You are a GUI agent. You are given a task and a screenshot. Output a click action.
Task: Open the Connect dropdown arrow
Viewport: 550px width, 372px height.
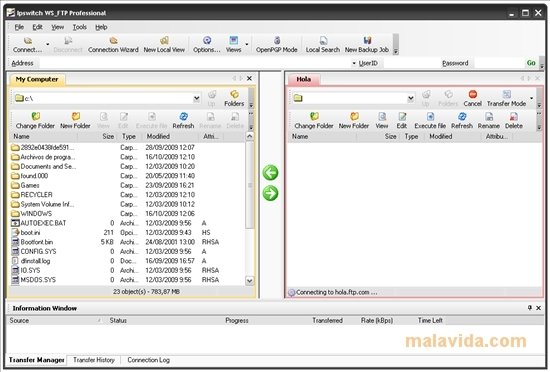tap(48, 45)
